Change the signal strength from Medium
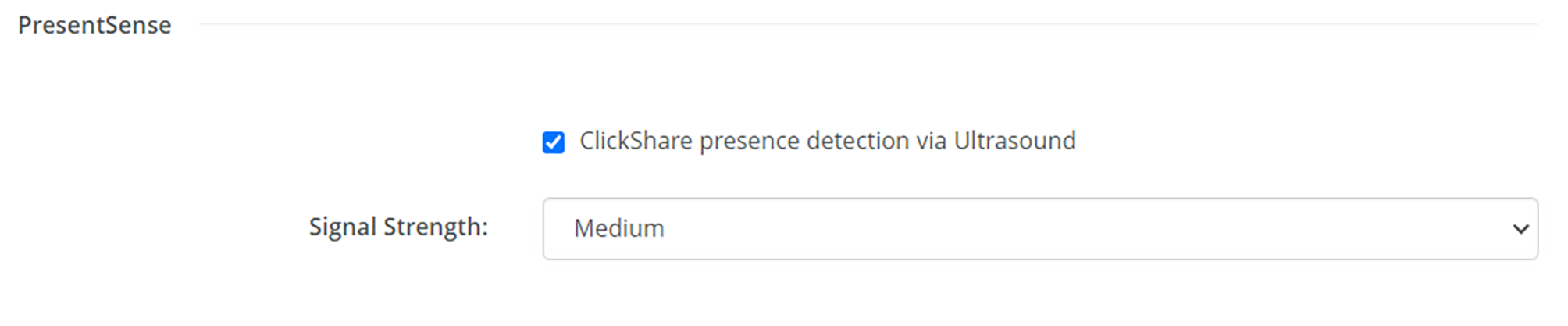Viewport: 1568px width, 326px height. pos(1039,228)
